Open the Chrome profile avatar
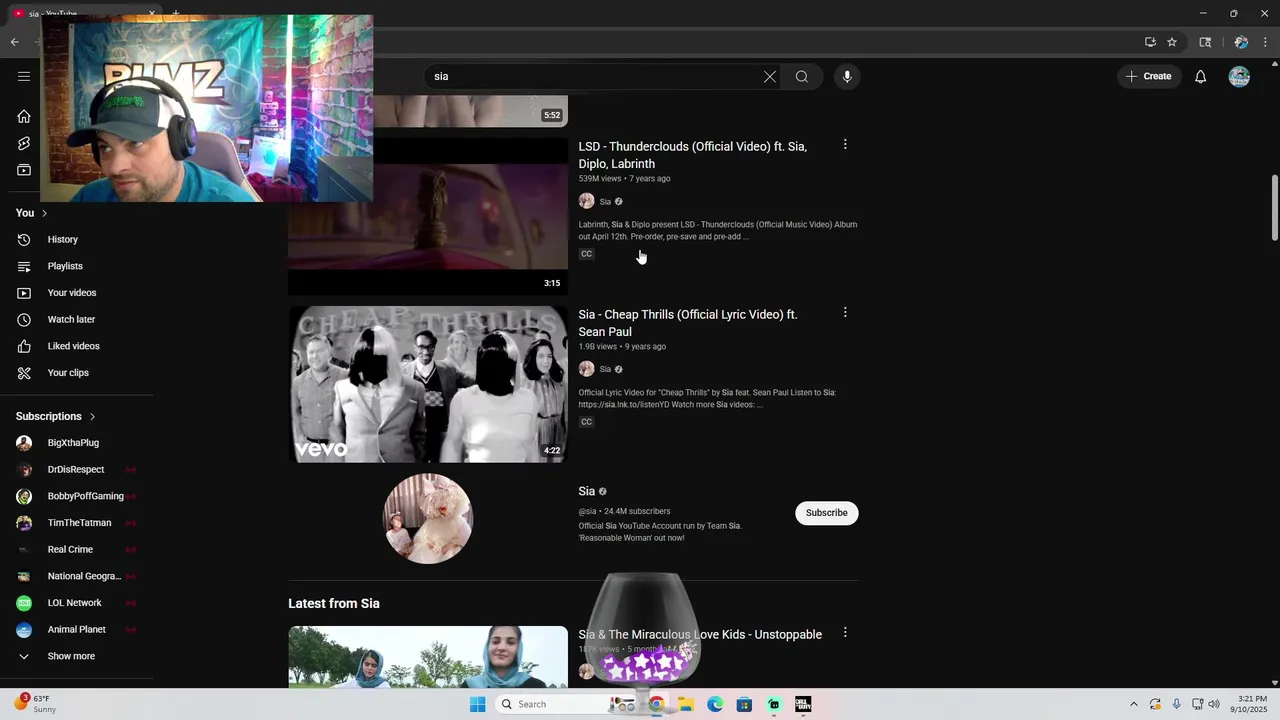 click(1241, 42)
